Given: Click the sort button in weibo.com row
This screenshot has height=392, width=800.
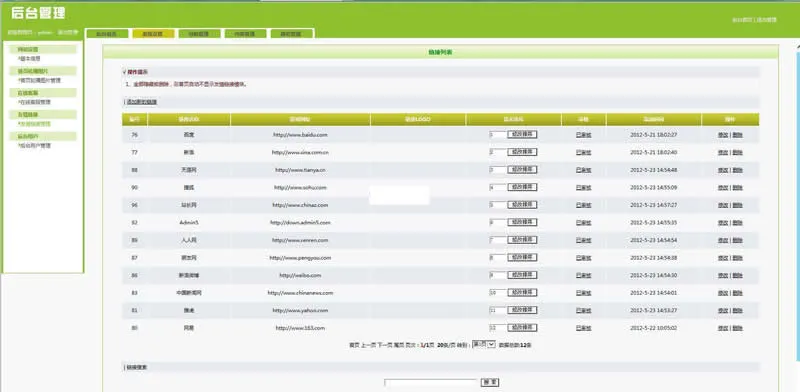Looking at the screenshot, I should coord(522,275).
